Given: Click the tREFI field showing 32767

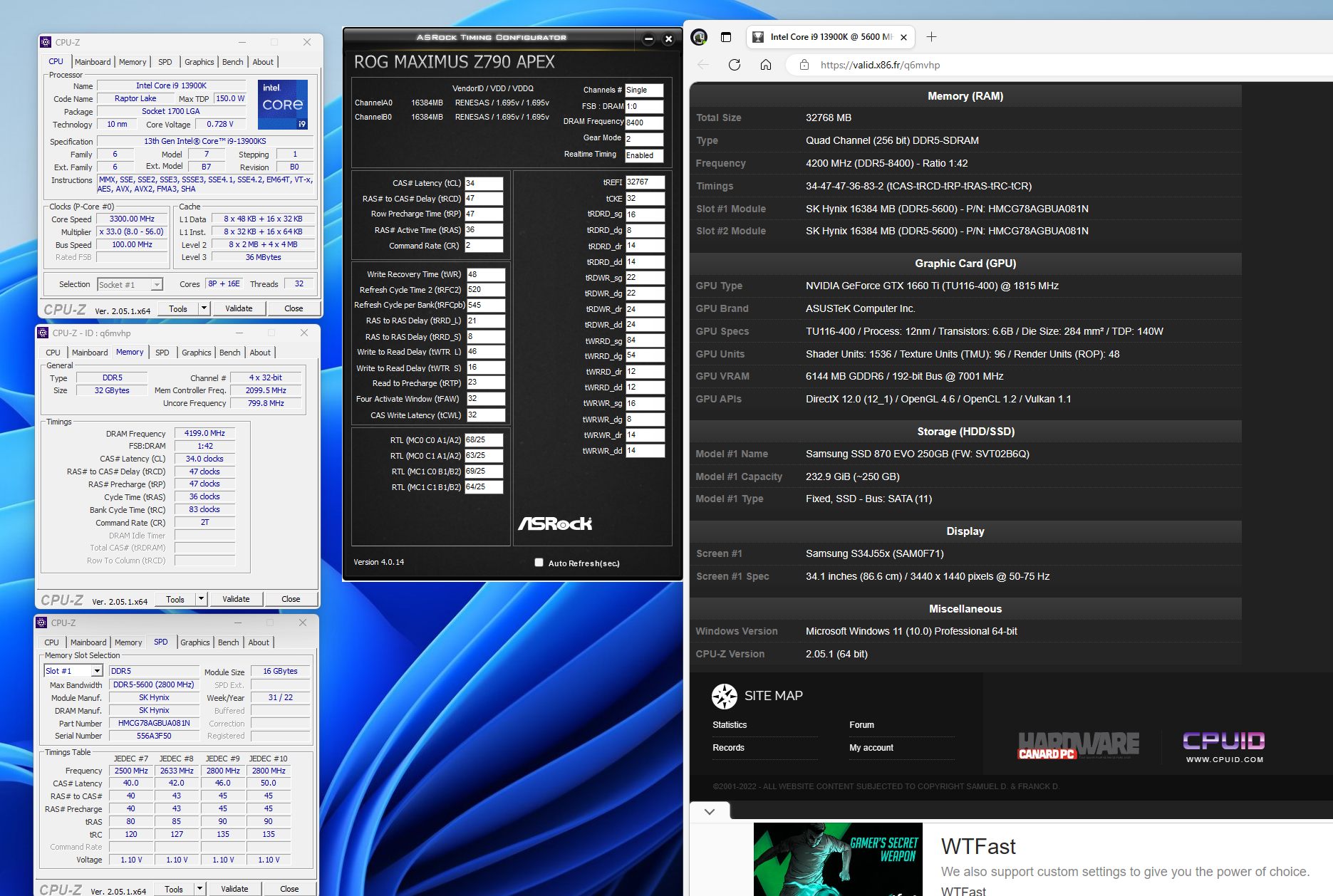Looking at the screenshot, I should click(645, 182).
